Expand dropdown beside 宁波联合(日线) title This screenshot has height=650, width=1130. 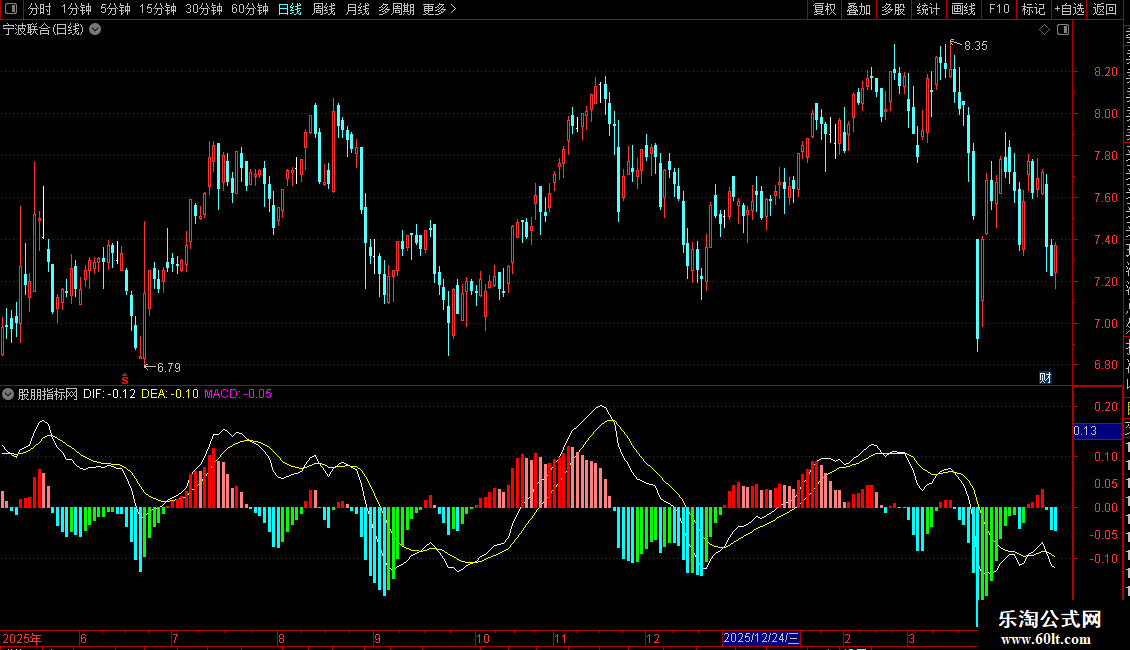(x=95, y=30)
